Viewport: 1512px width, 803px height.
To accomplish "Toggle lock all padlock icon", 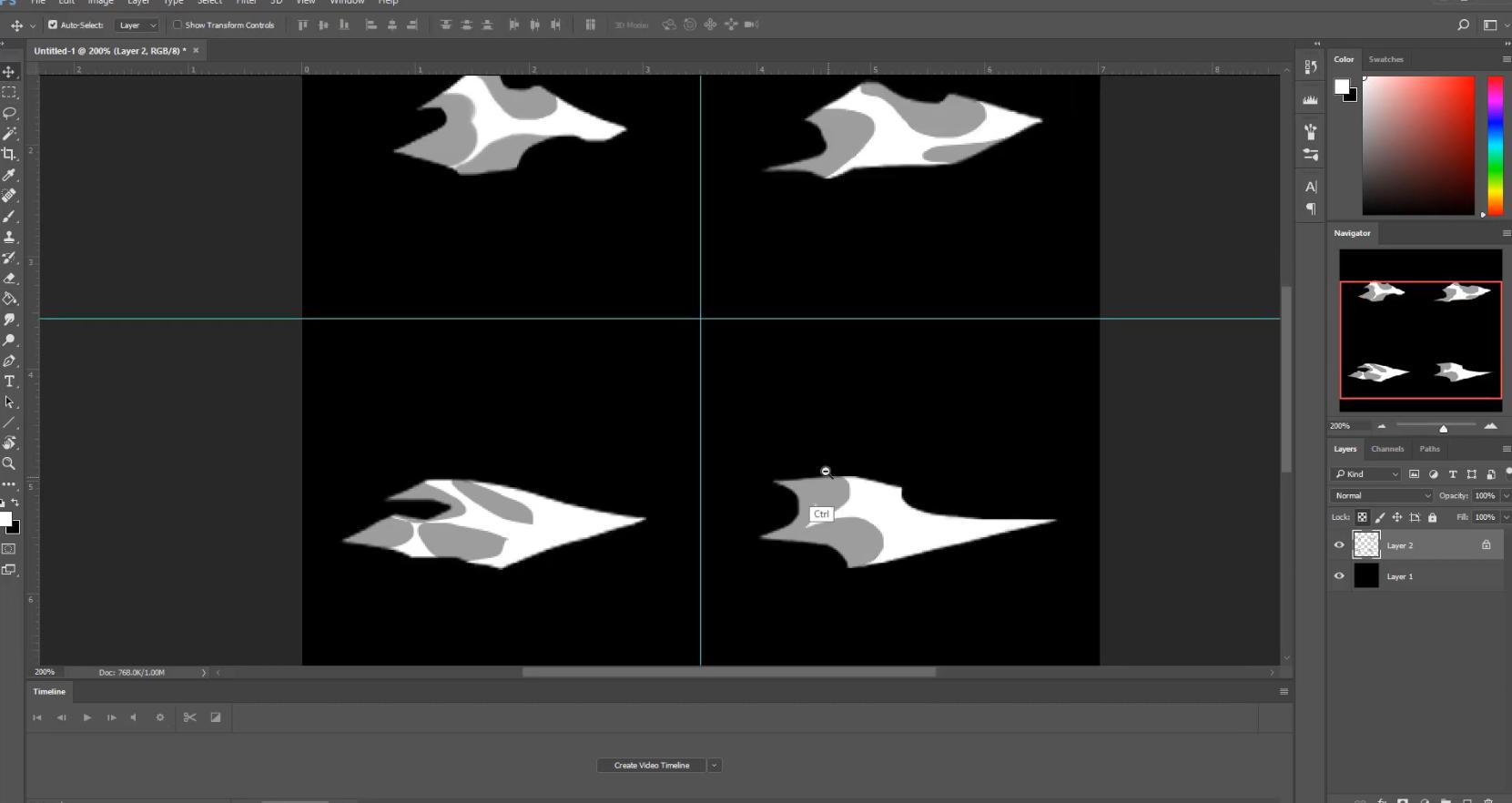I will point(1432,517).
